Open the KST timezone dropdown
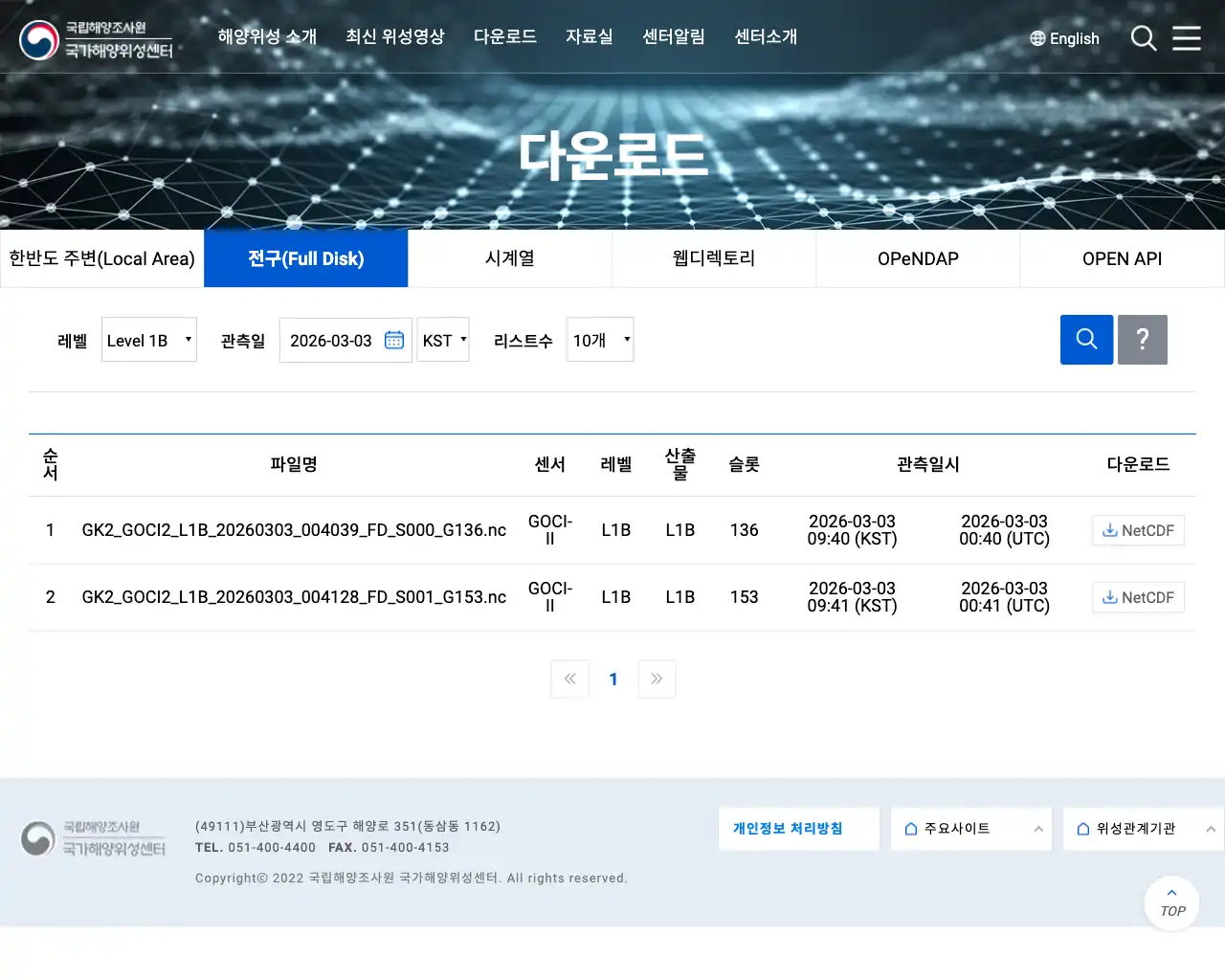Image resolution: width=1225 pixels, height=980 pixels. [x=442, y=340]
